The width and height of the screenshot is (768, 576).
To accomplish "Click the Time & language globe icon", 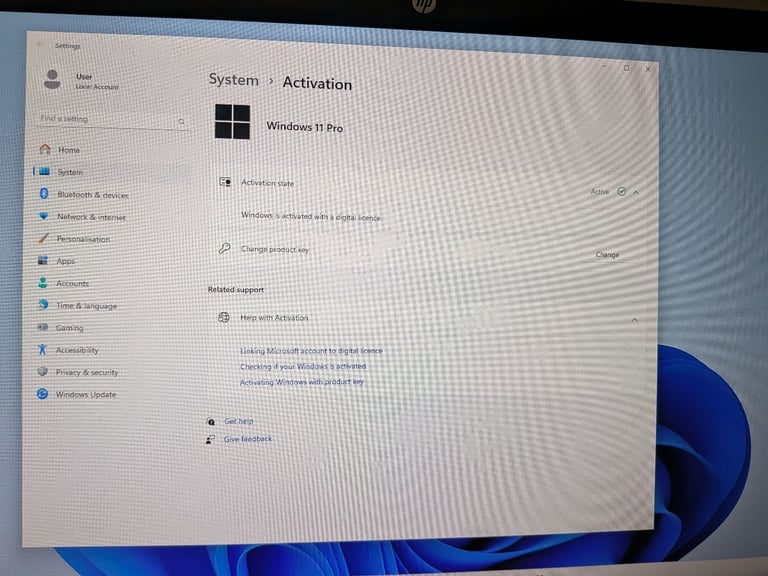I will point(43,305).
